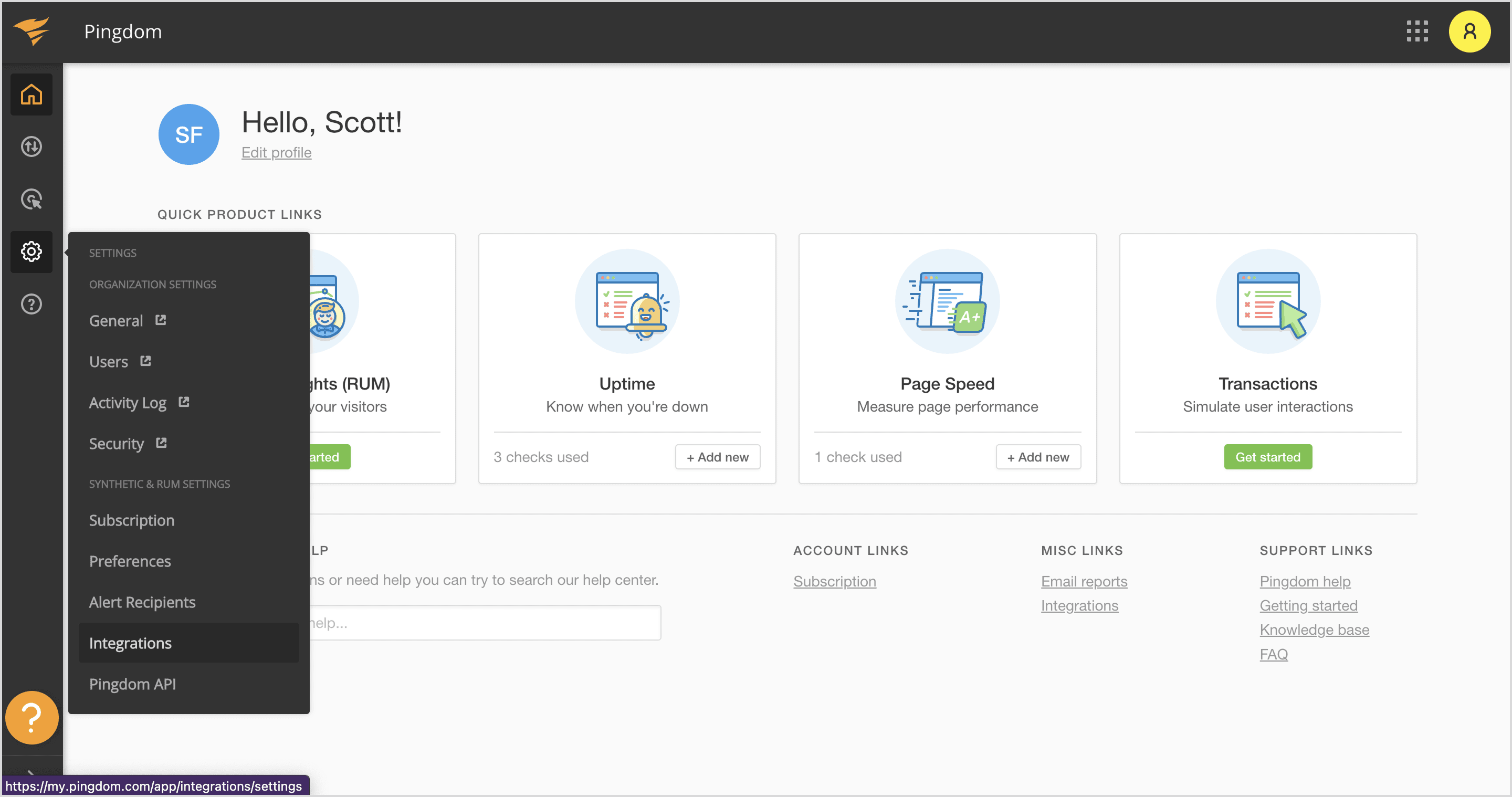
Task: Click the Uptime card title
Action: click(627, 384)
